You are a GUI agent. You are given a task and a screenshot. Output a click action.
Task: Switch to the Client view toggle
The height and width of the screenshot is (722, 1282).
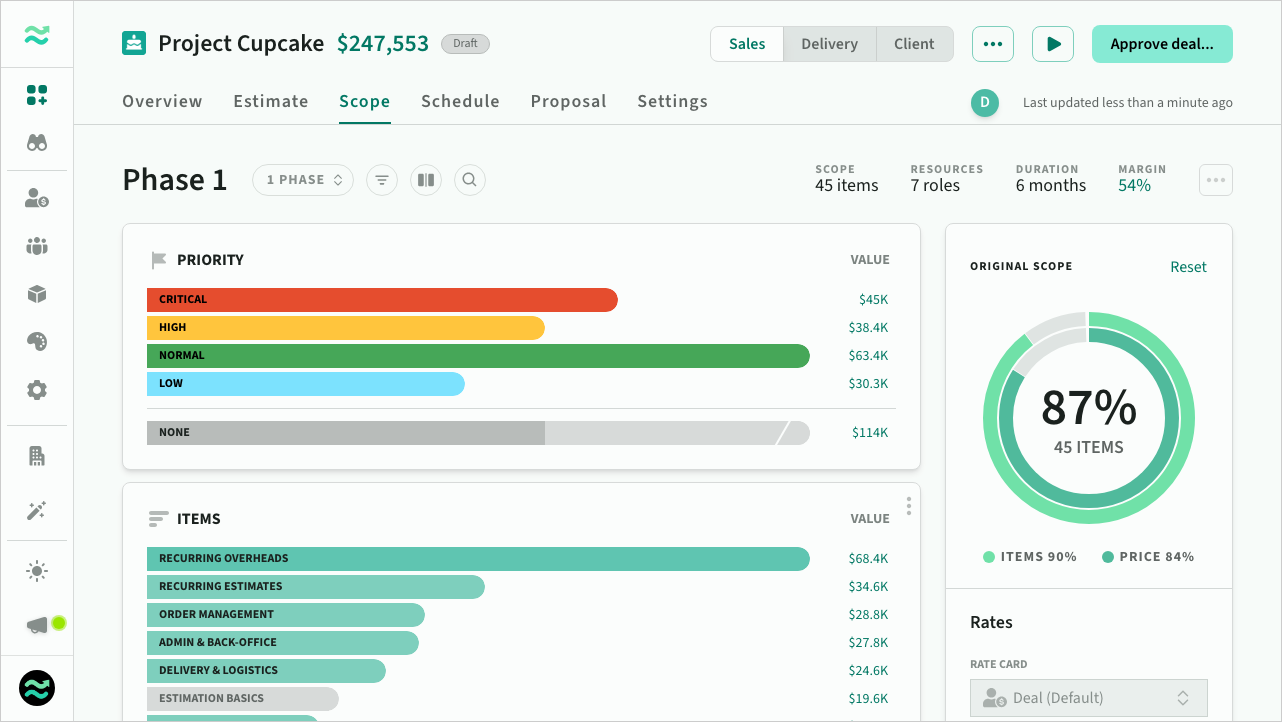click(914, 44)
